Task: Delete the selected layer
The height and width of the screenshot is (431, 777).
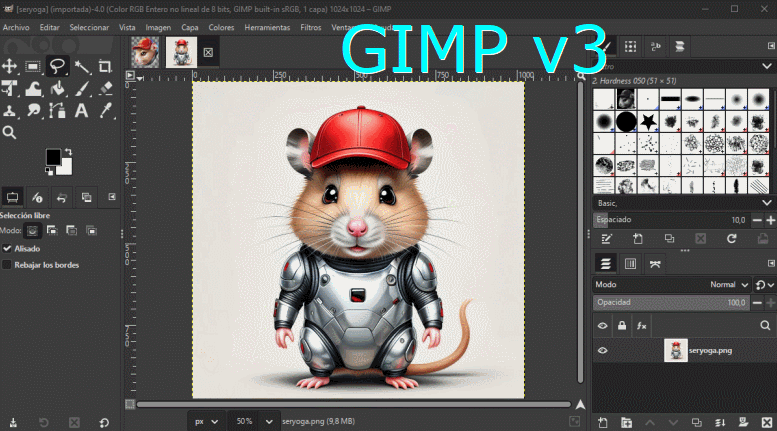Action: 767,423
